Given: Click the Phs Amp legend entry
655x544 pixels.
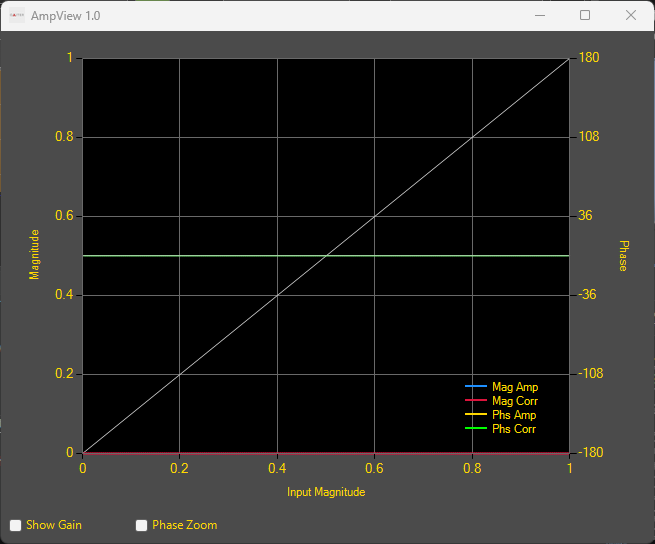Looking at the screenshot, I should tap(500, 415).
